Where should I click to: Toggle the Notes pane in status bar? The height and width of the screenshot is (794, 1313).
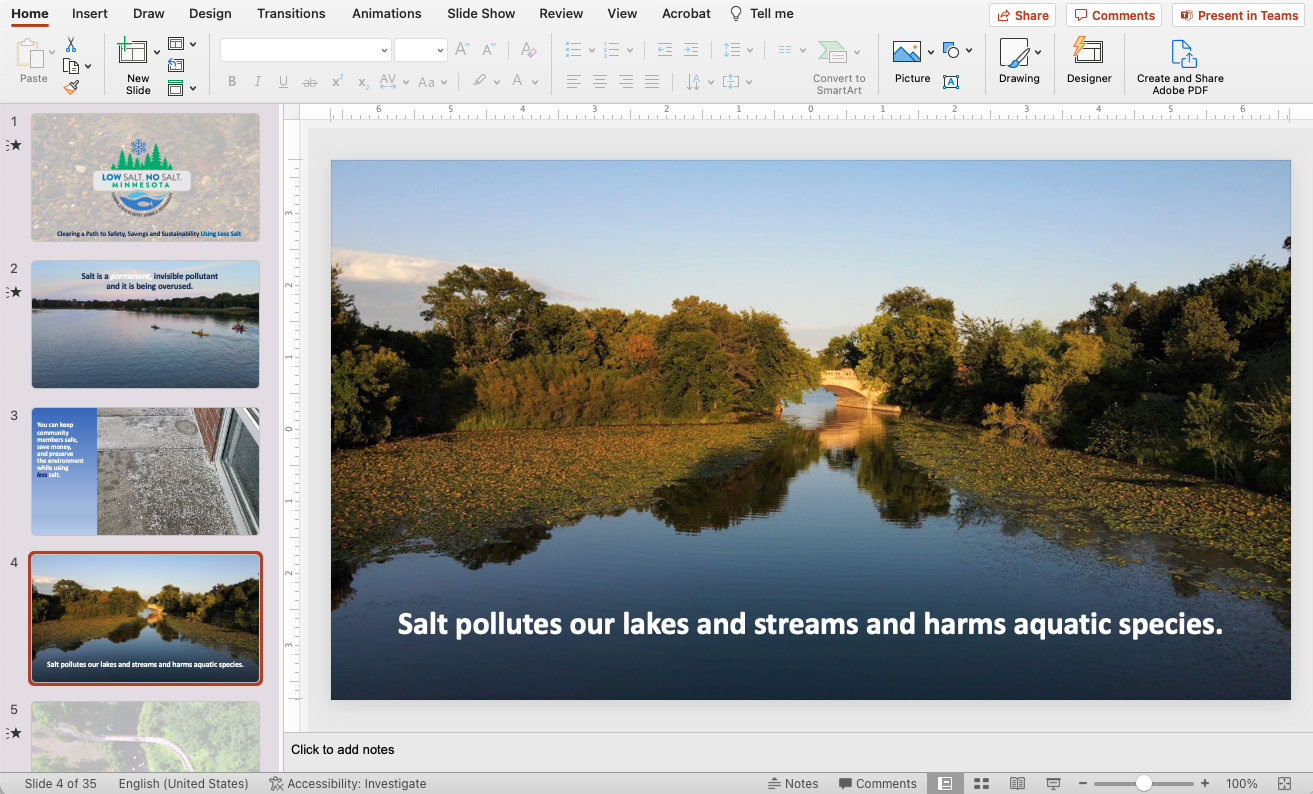(793, 784)
